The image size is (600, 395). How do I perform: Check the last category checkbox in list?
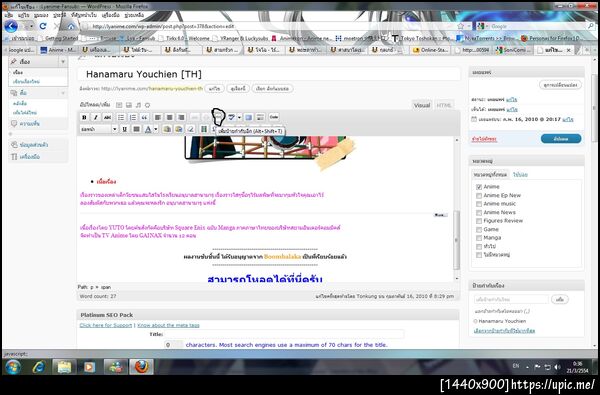pos(479,255)
